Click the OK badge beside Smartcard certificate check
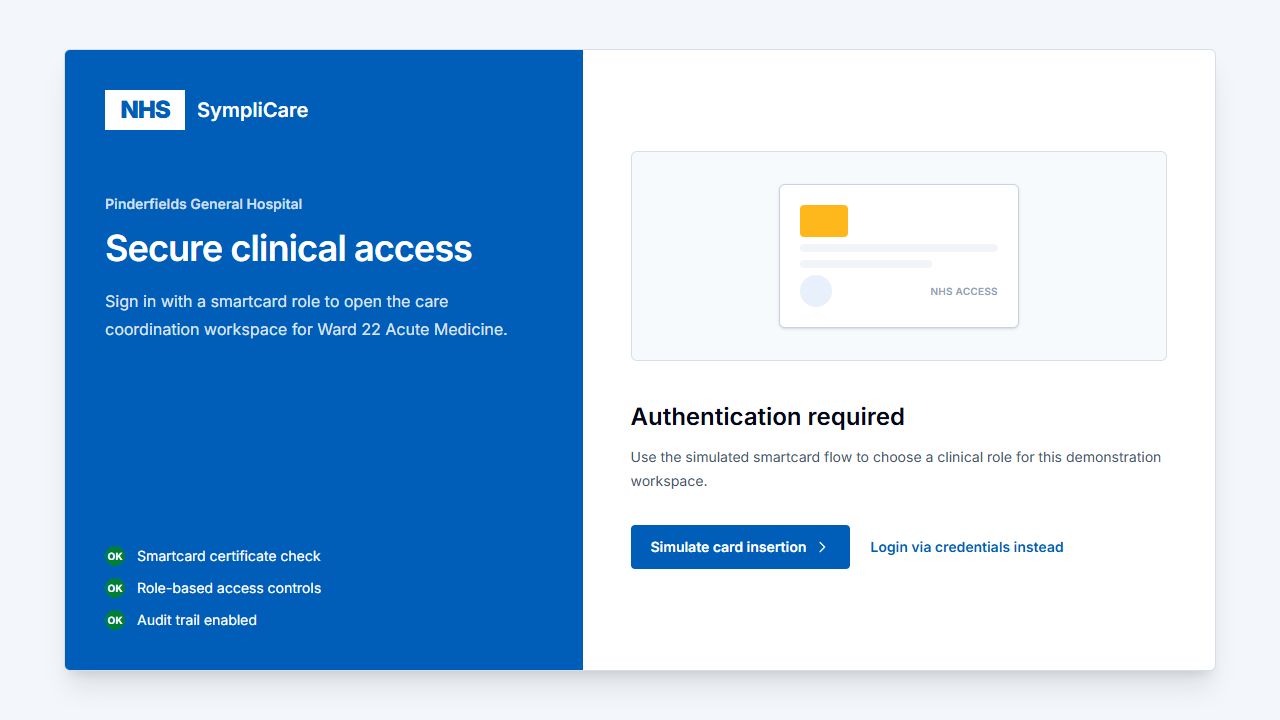The image size is (1280, 720). (x=115, y=556)
